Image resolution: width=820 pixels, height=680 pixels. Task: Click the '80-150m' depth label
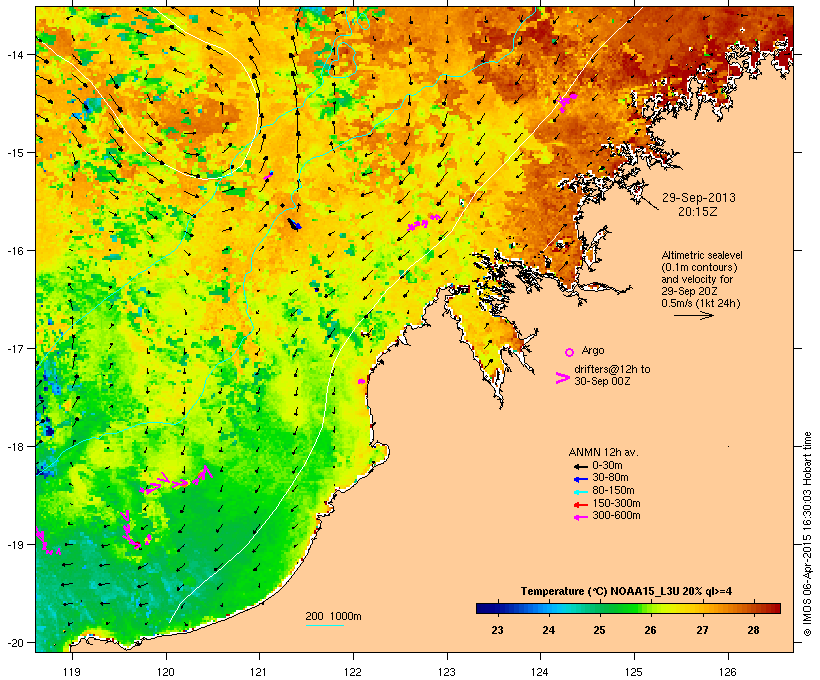click(x=613, y=491)
